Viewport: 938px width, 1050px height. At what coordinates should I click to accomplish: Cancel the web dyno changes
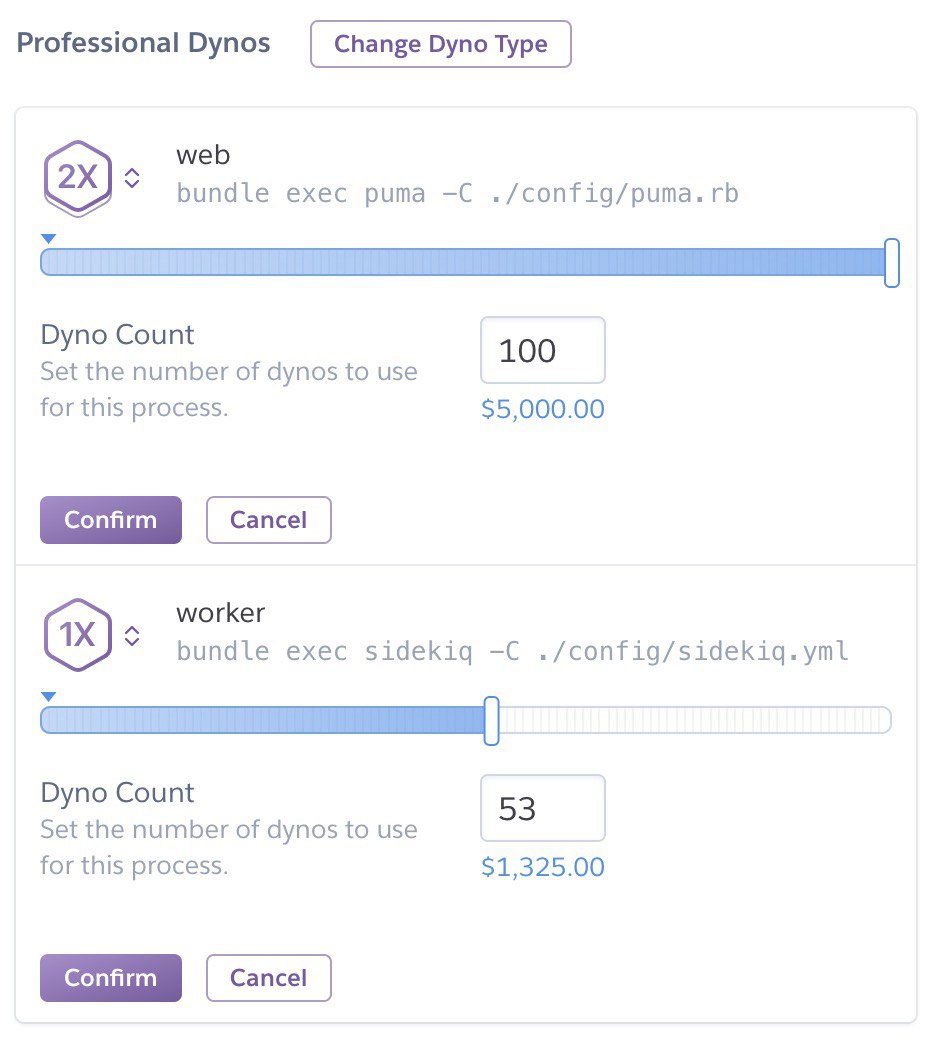[268, 520]
